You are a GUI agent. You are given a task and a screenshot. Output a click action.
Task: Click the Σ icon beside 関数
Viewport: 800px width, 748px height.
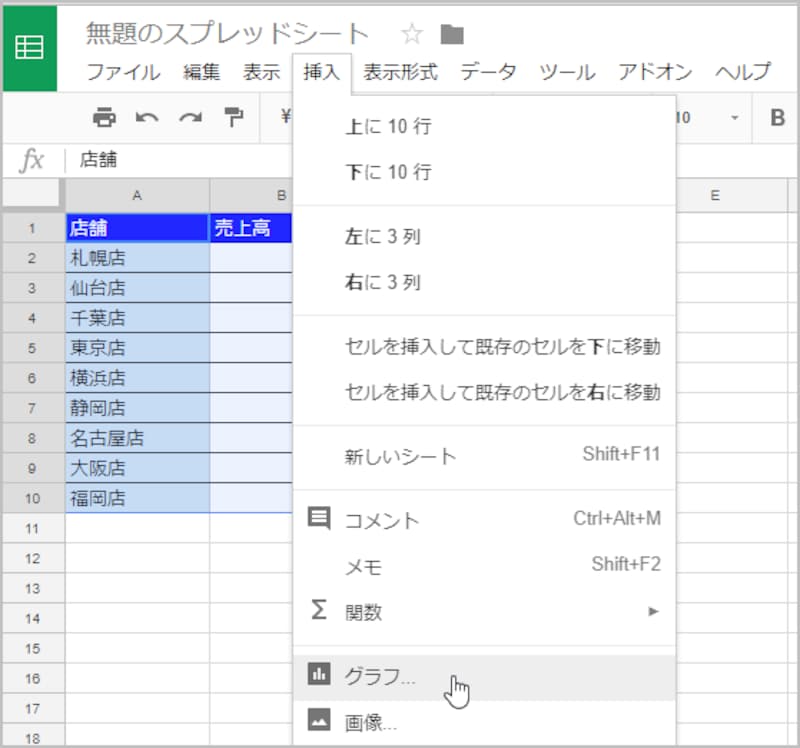[x=318, y=609]
